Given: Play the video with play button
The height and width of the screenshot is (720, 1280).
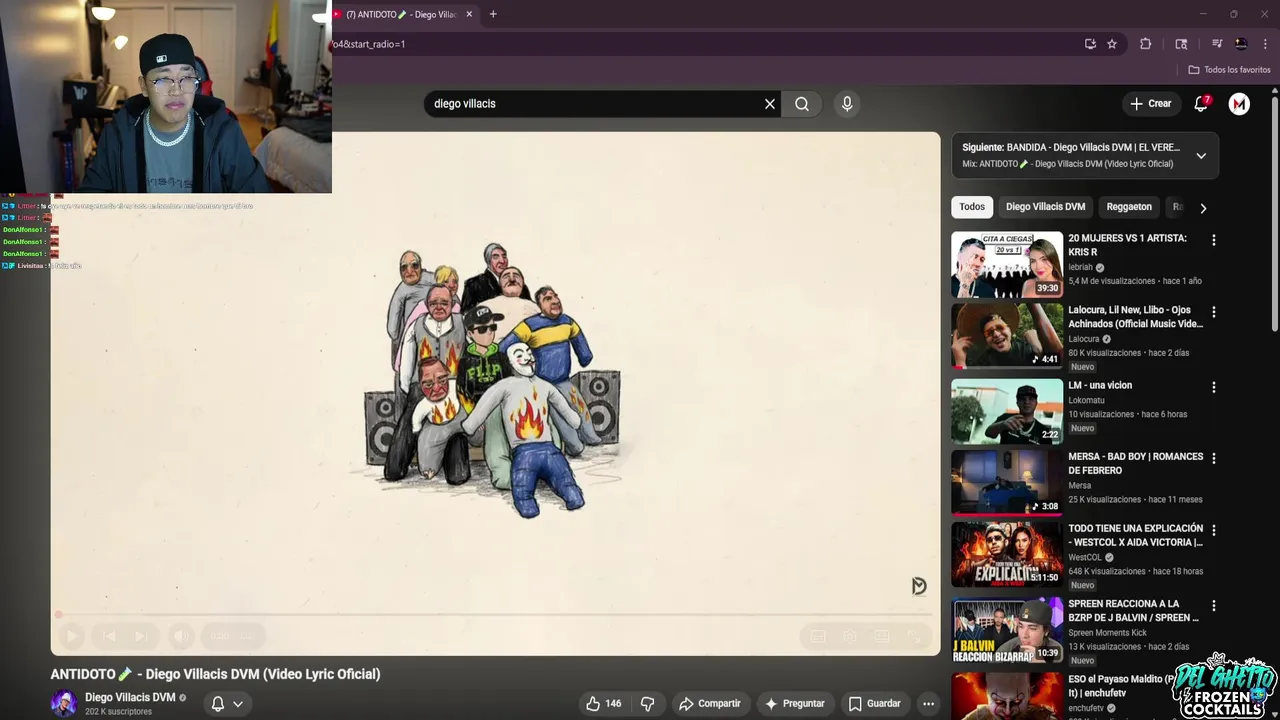Looking at the screenshot, I should [72, 636].
